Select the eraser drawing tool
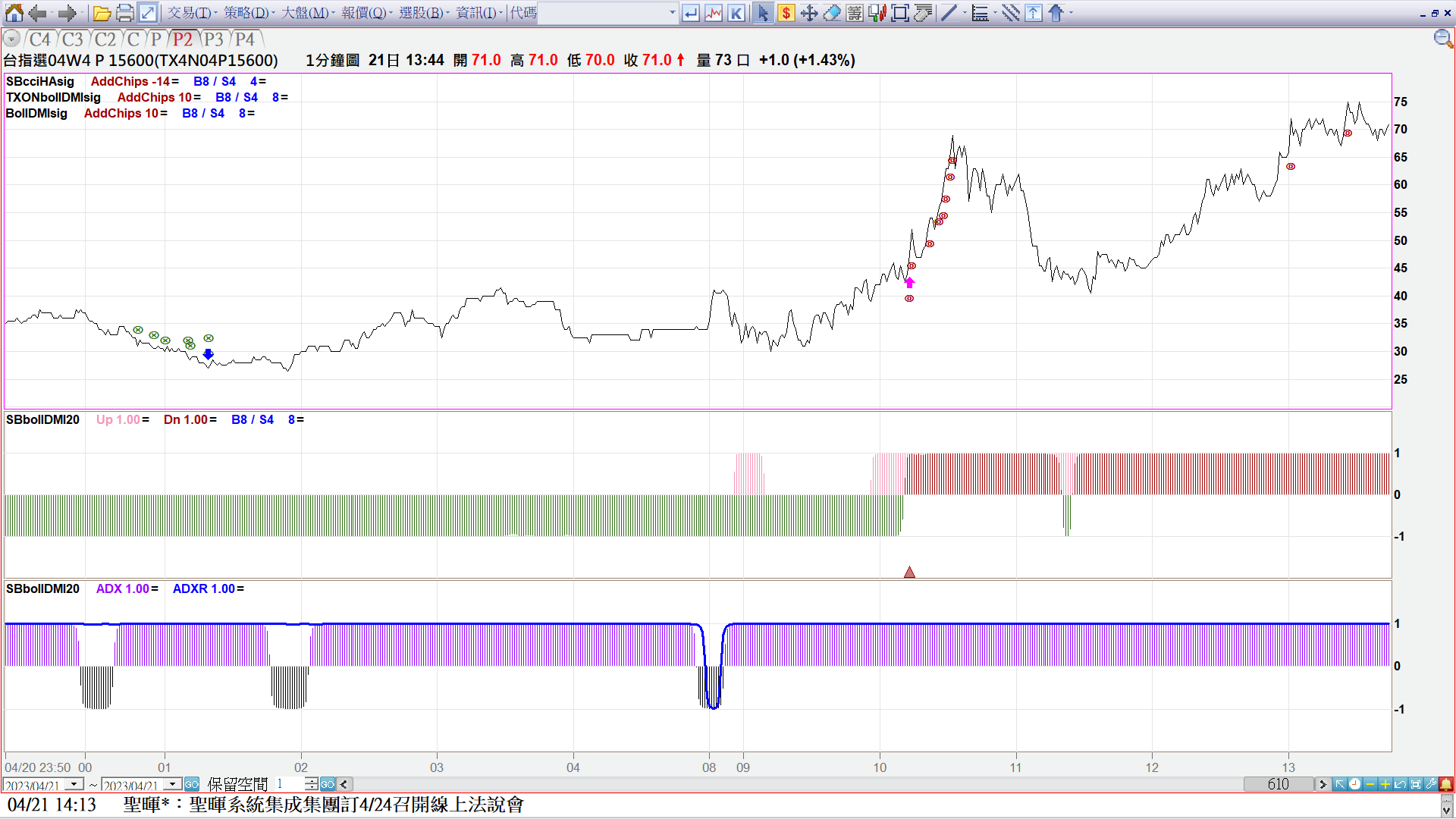 pos(832,13)
